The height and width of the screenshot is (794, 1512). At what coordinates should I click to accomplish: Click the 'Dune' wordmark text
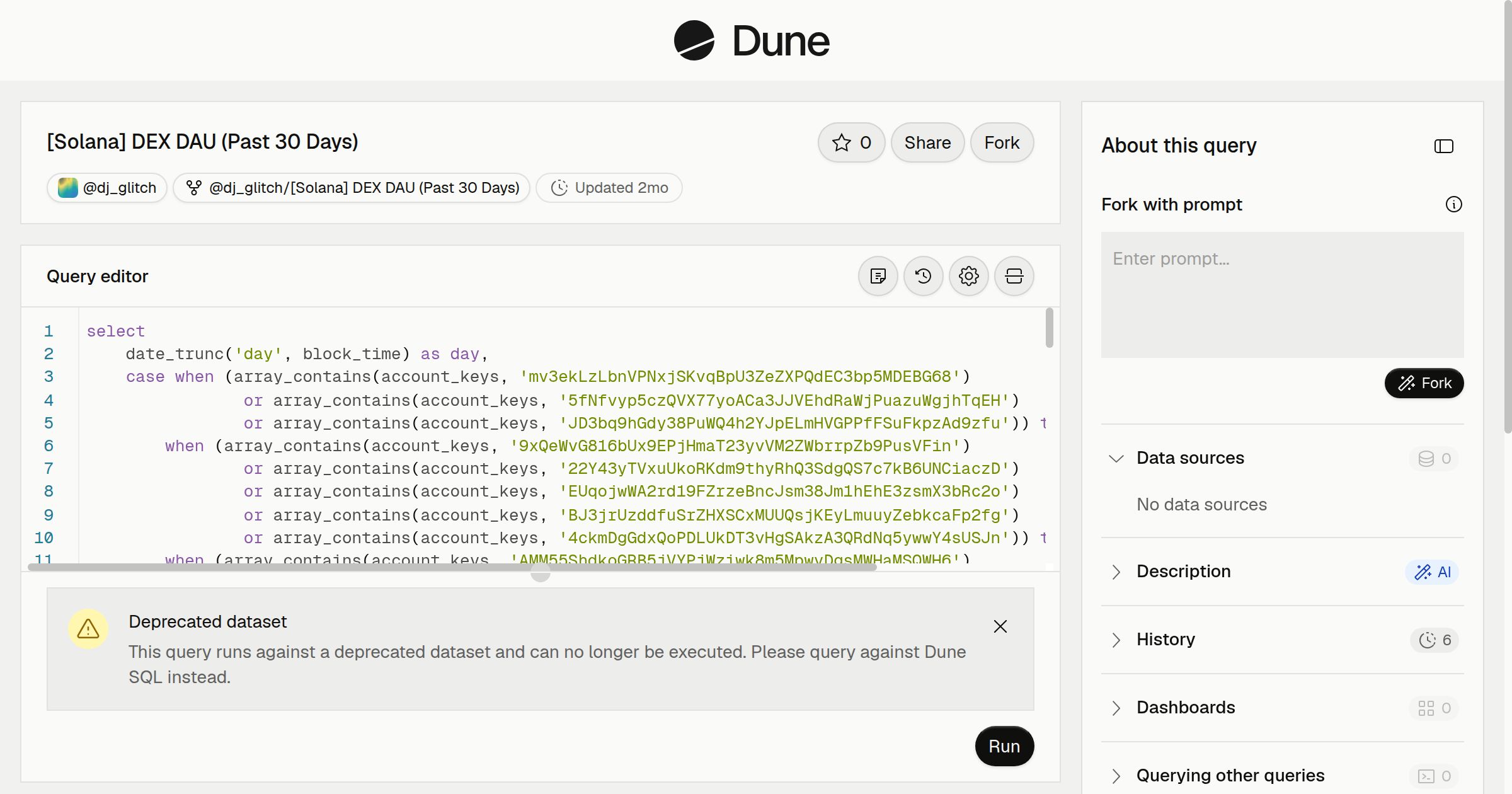point(781,41)
